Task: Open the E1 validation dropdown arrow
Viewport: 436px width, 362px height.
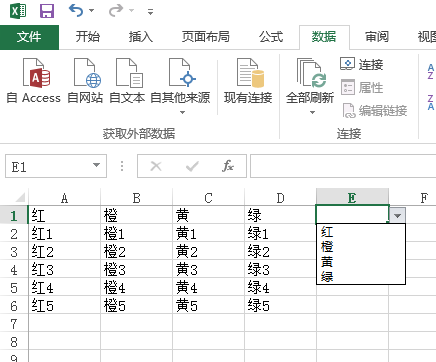Action: (x=397, y=216)
